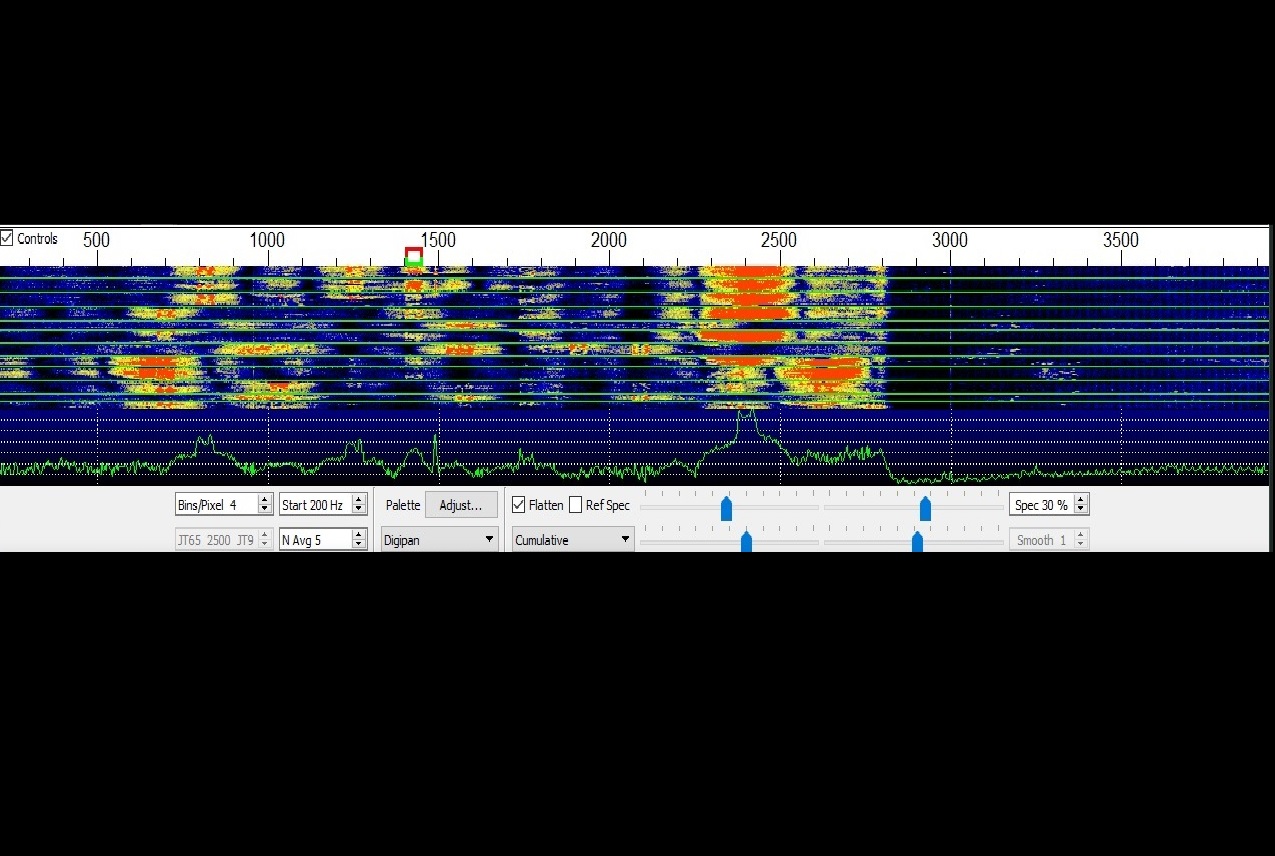Click the right-side zero slider handle

pyautogui.click(x=925, y=508)
